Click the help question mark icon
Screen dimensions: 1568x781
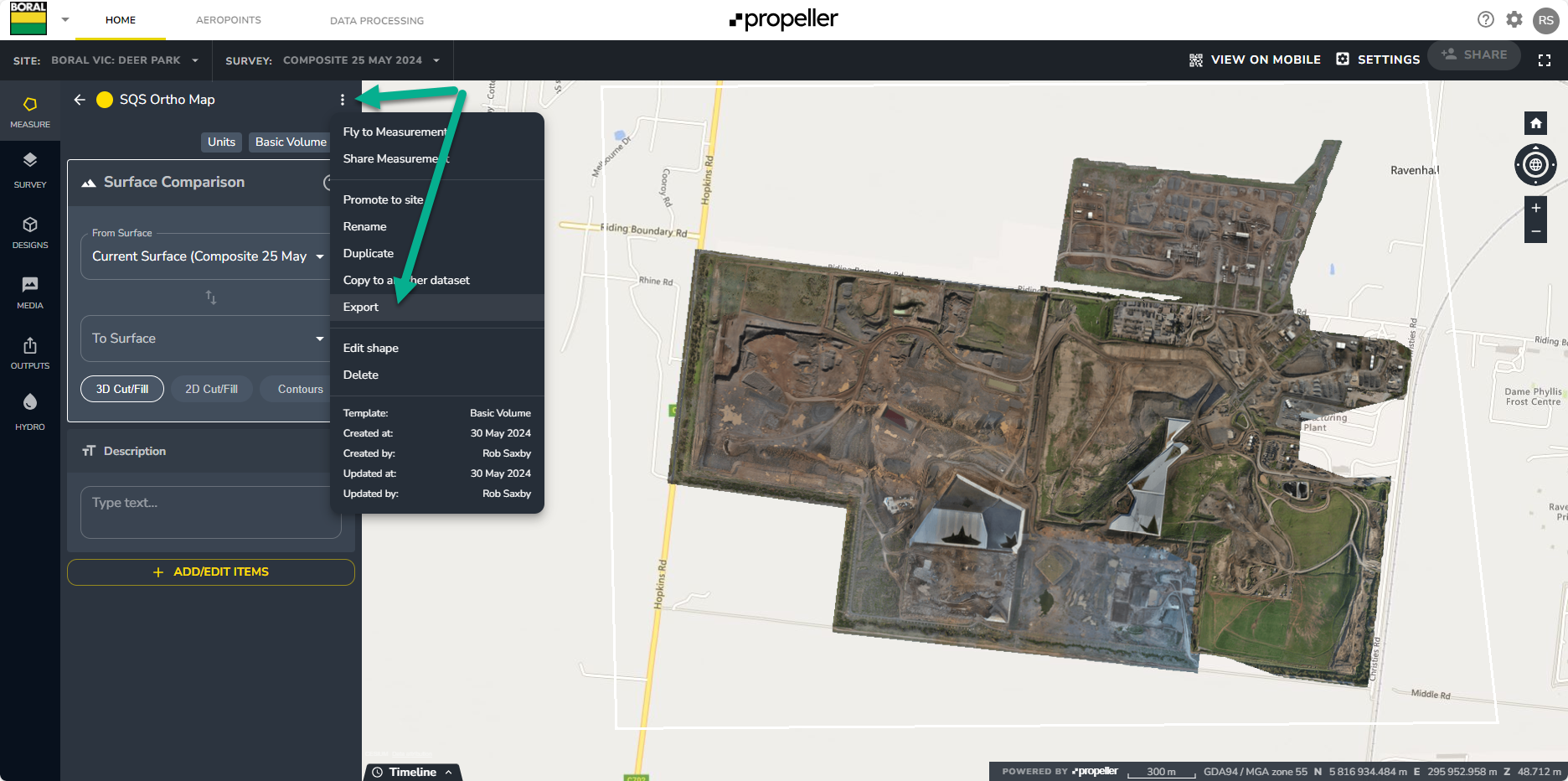1486,19
